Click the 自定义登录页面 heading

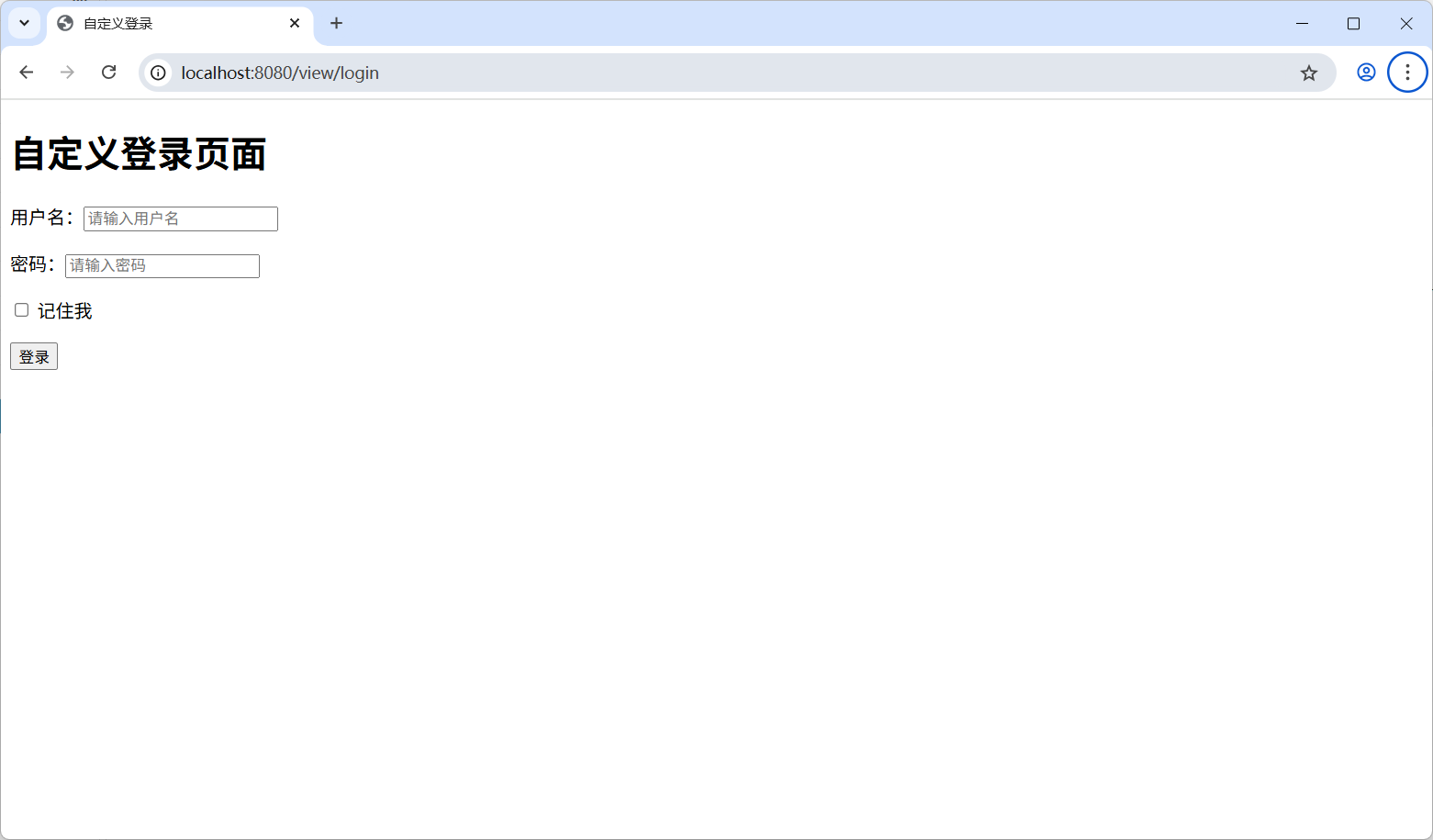coord(139,154)
